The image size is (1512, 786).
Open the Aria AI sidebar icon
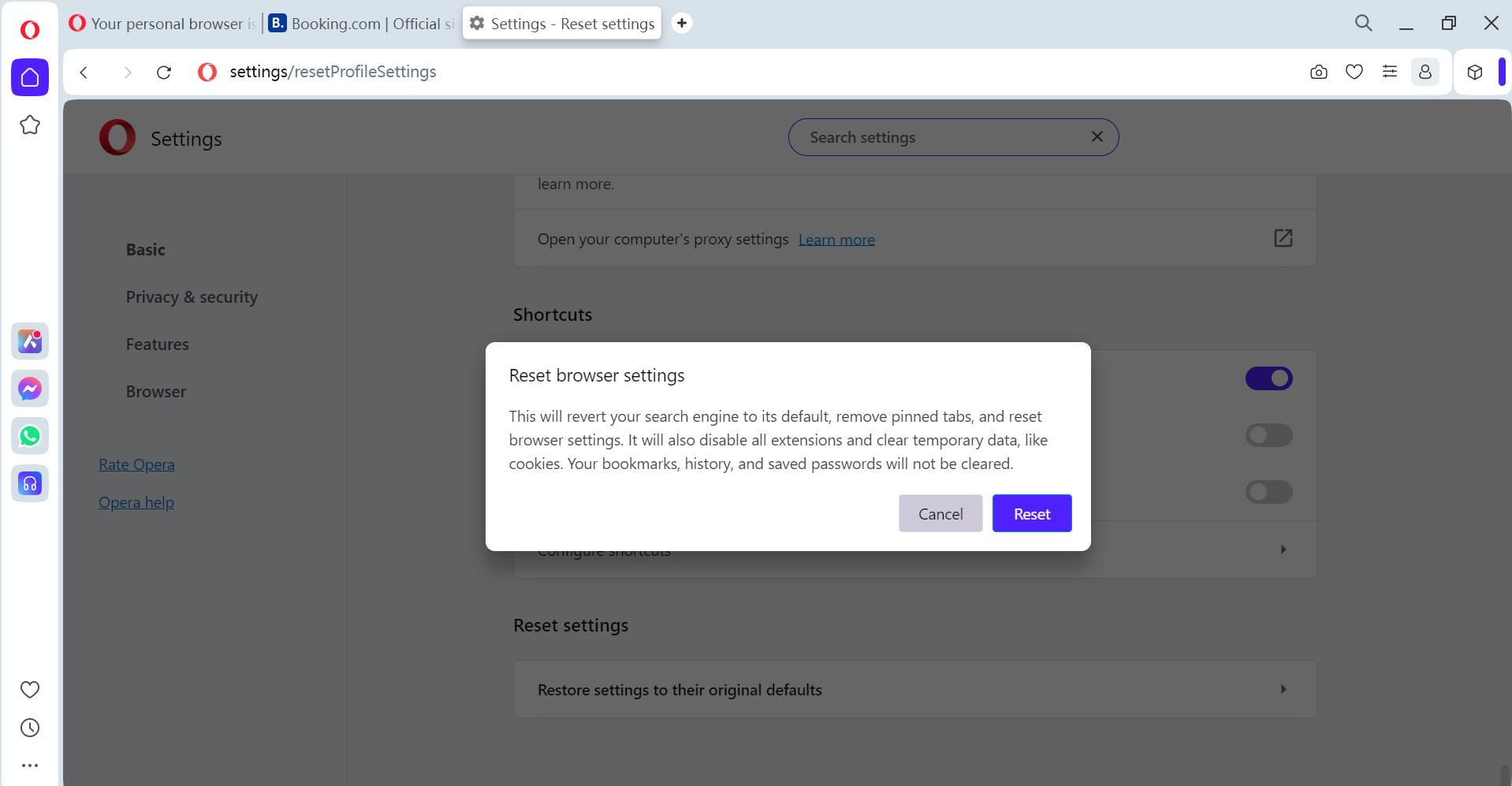(x=30, y=341)
